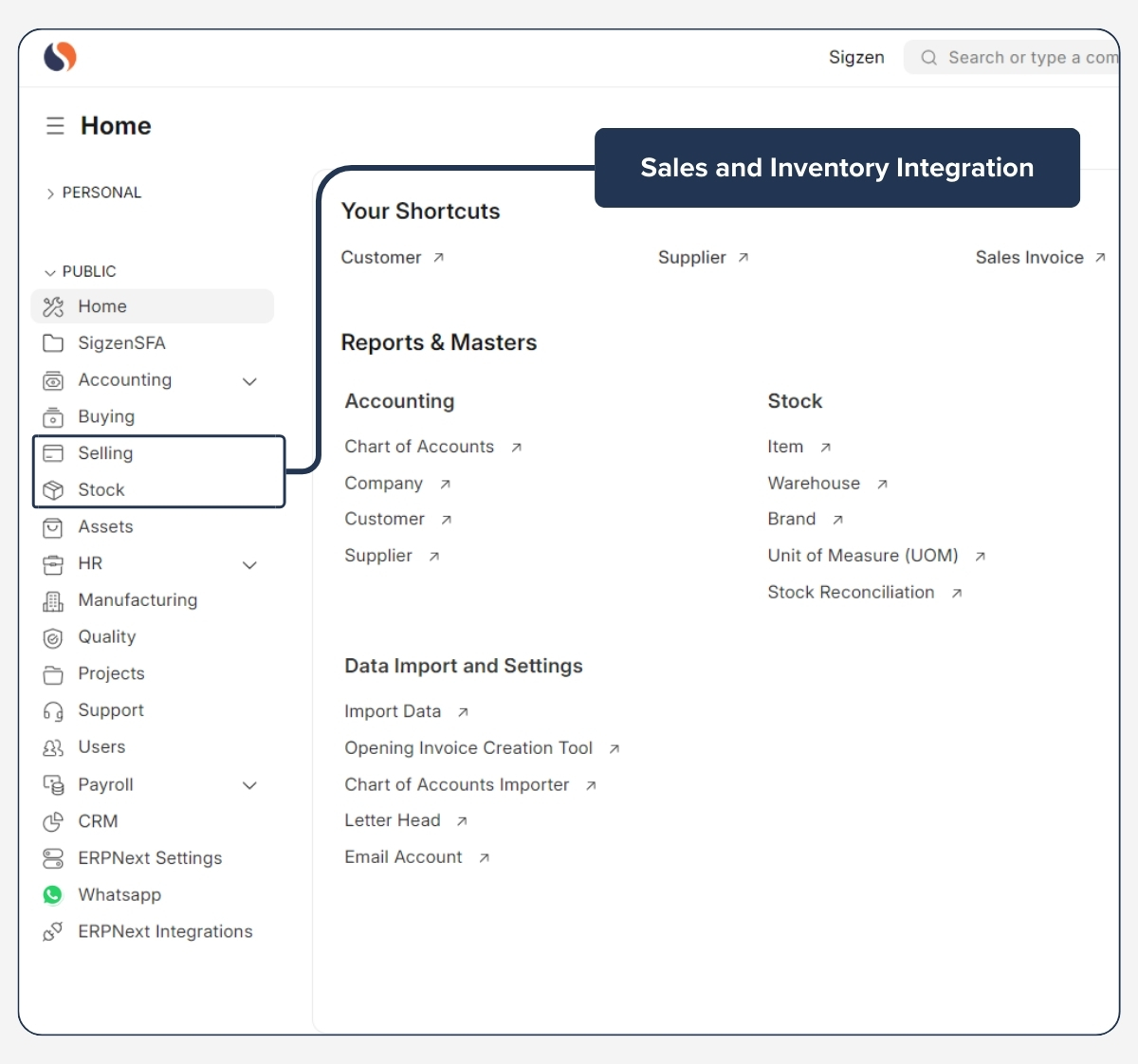This screenshot has width=1138, height=1064.
Task: Open the Sales Invoice shortcut link
Action: pos(1030,257)
